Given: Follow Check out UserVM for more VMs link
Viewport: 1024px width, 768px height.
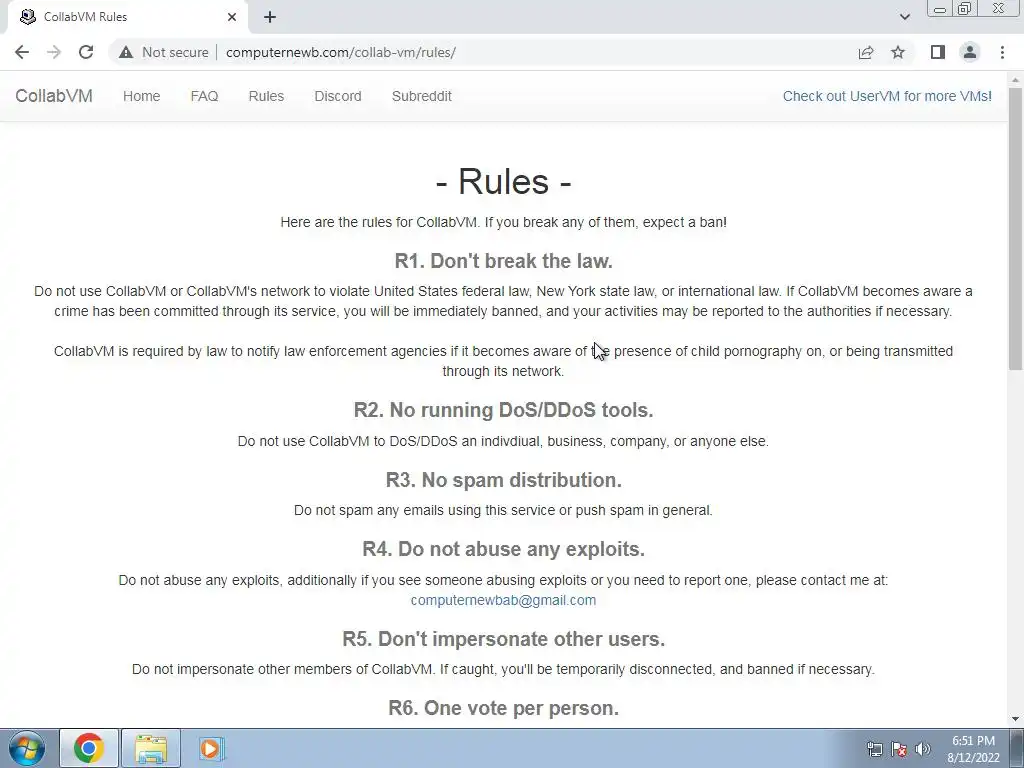Looking at the screenshot, I should 887,96.
